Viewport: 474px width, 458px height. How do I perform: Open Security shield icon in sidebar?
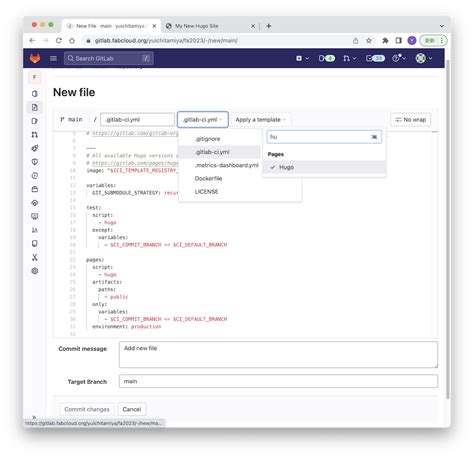[x=35, y=162]
